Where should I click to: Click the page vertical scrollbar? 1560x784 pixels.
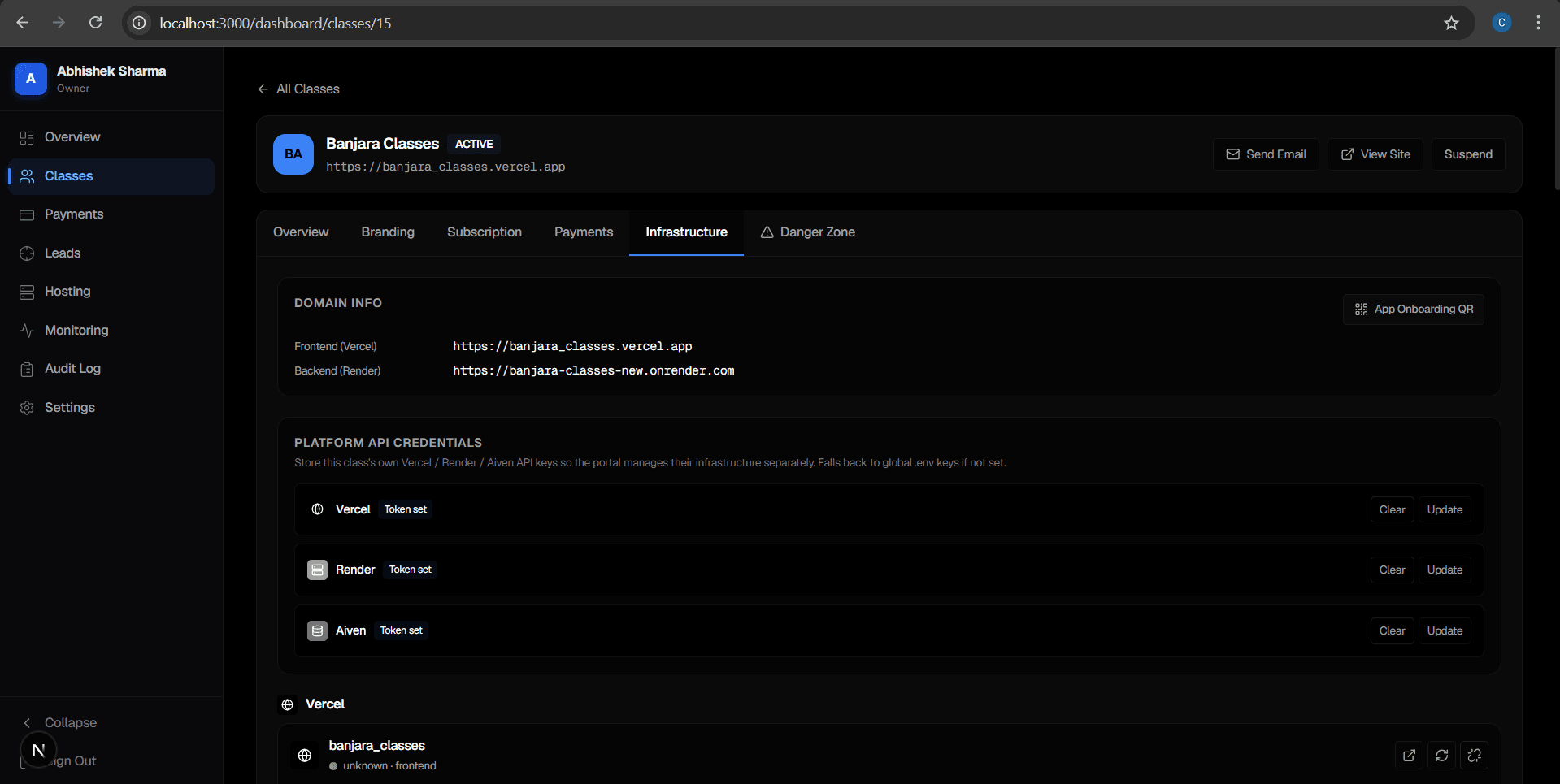tap(1556, 119)
